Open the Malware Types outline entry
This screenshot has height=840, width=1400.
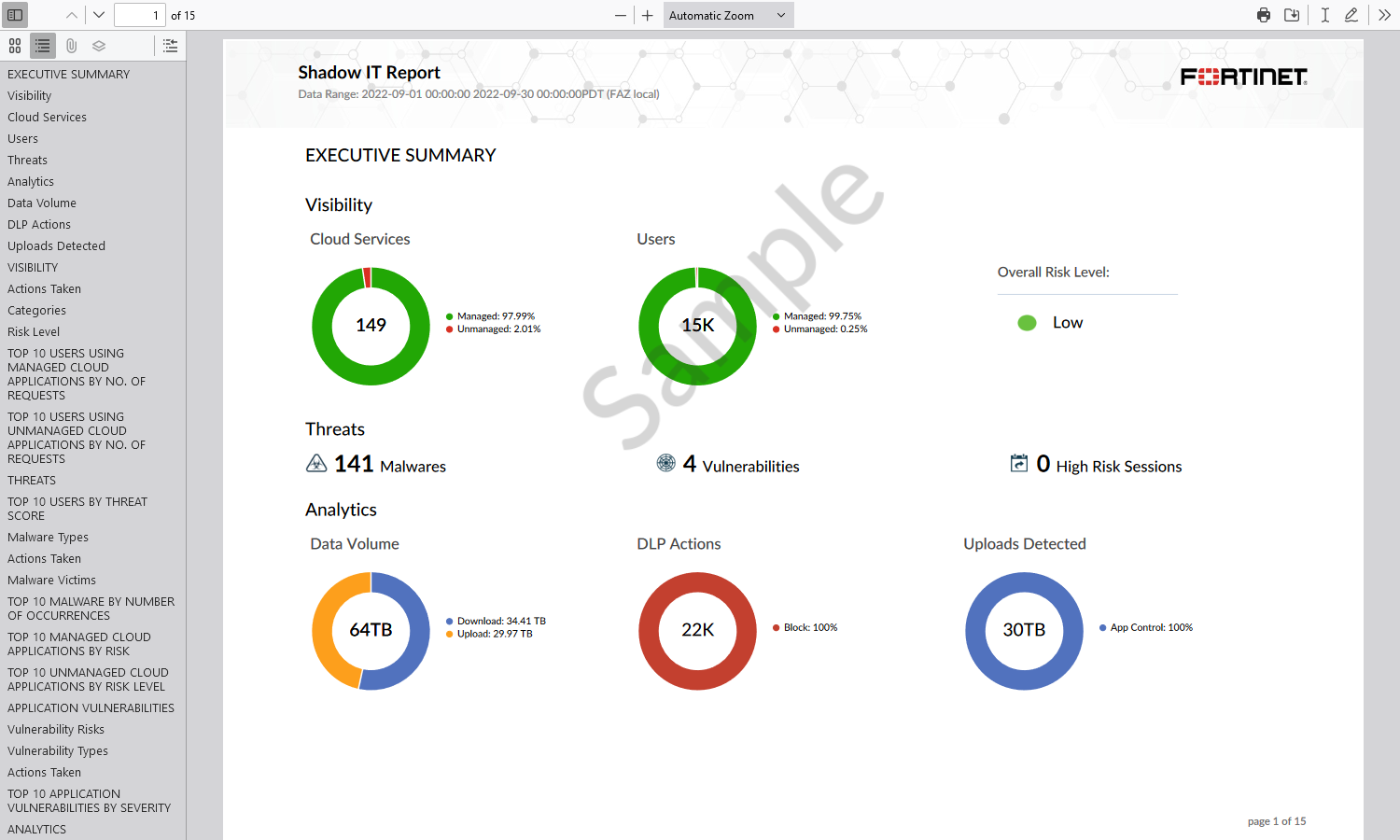click(x=48, y=537)
